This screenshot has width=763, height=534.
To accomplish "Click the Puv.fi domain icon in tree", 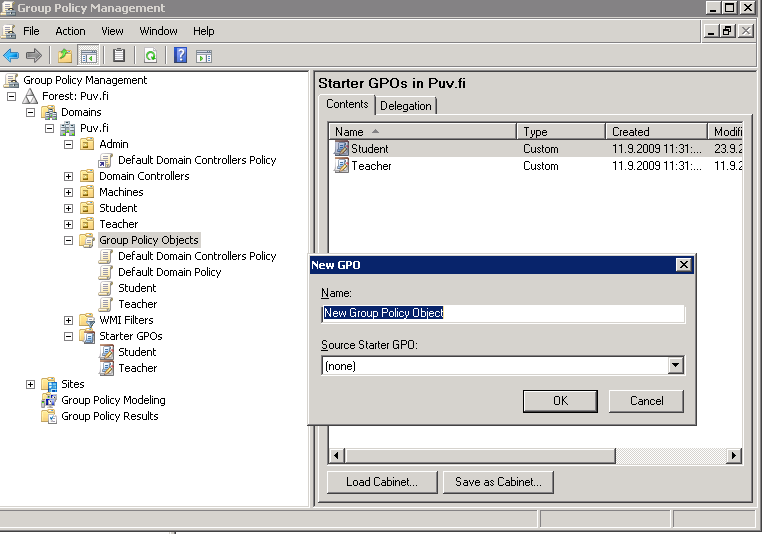I will pos(68,129).
